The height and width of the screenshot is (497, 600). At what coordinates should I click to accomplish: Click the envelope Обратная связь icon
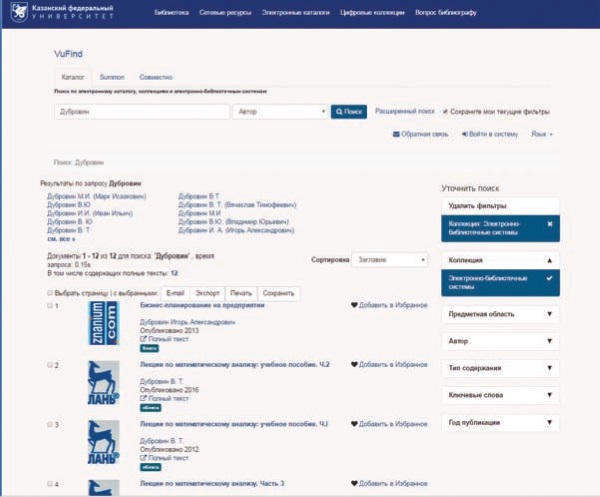click(397, 134)
